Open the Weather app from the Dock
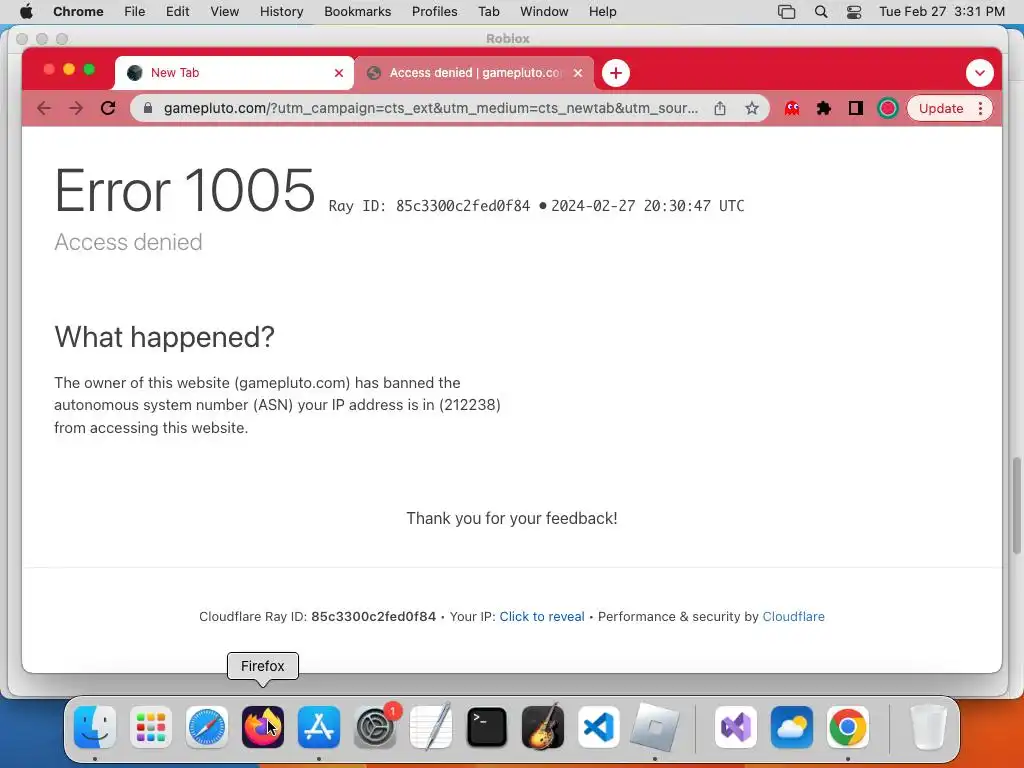The height and width of the screenshot is (768, 1024). 792,727
